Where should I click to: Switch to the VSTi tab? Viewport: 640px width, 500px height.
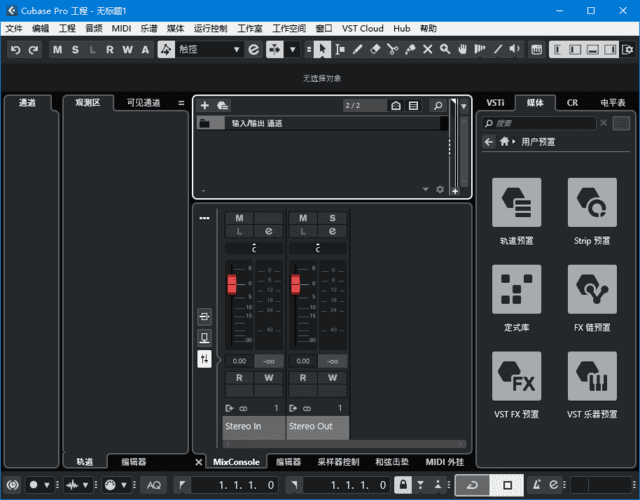pyautogui.click(x=495, y=103)
